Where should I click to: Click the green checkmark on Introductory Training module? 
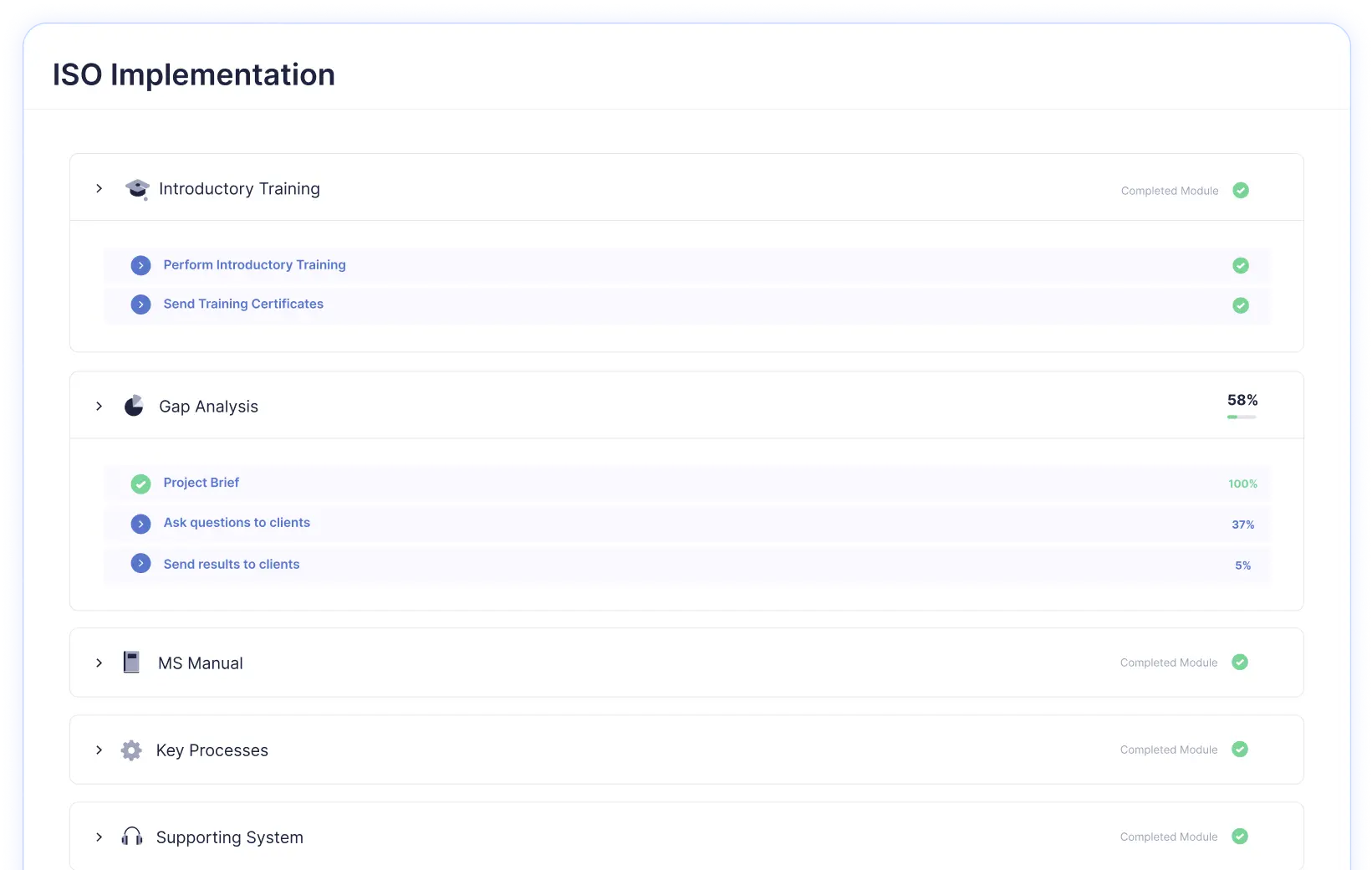[1240, 190]
